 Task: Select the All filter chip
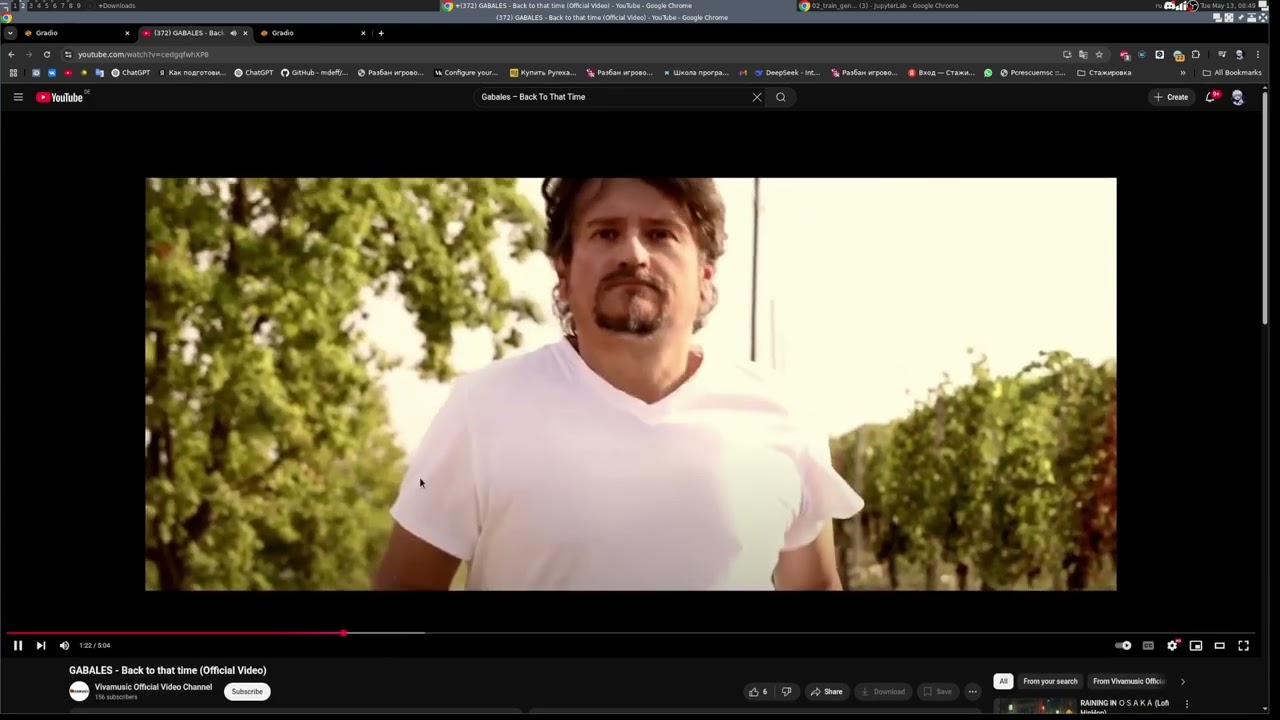1003,681
